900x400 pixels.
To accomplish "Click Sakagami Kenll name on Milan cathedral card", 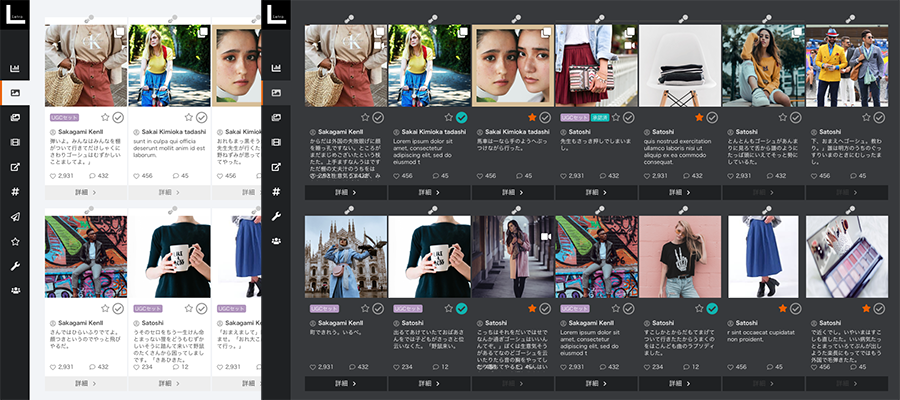I will 341,323.
